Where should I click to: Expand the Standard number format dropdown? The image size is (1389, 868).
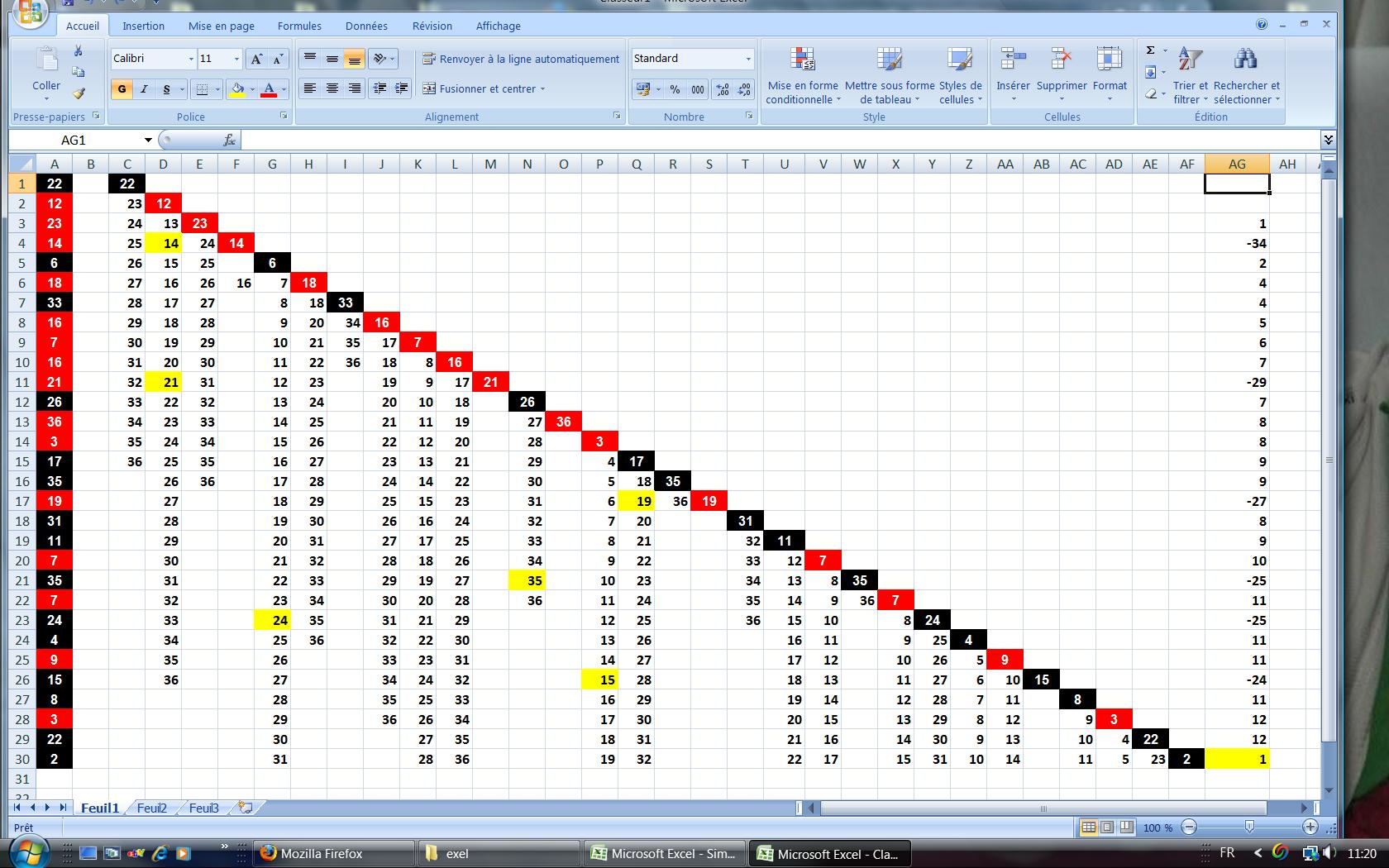[x=748, y=59]
